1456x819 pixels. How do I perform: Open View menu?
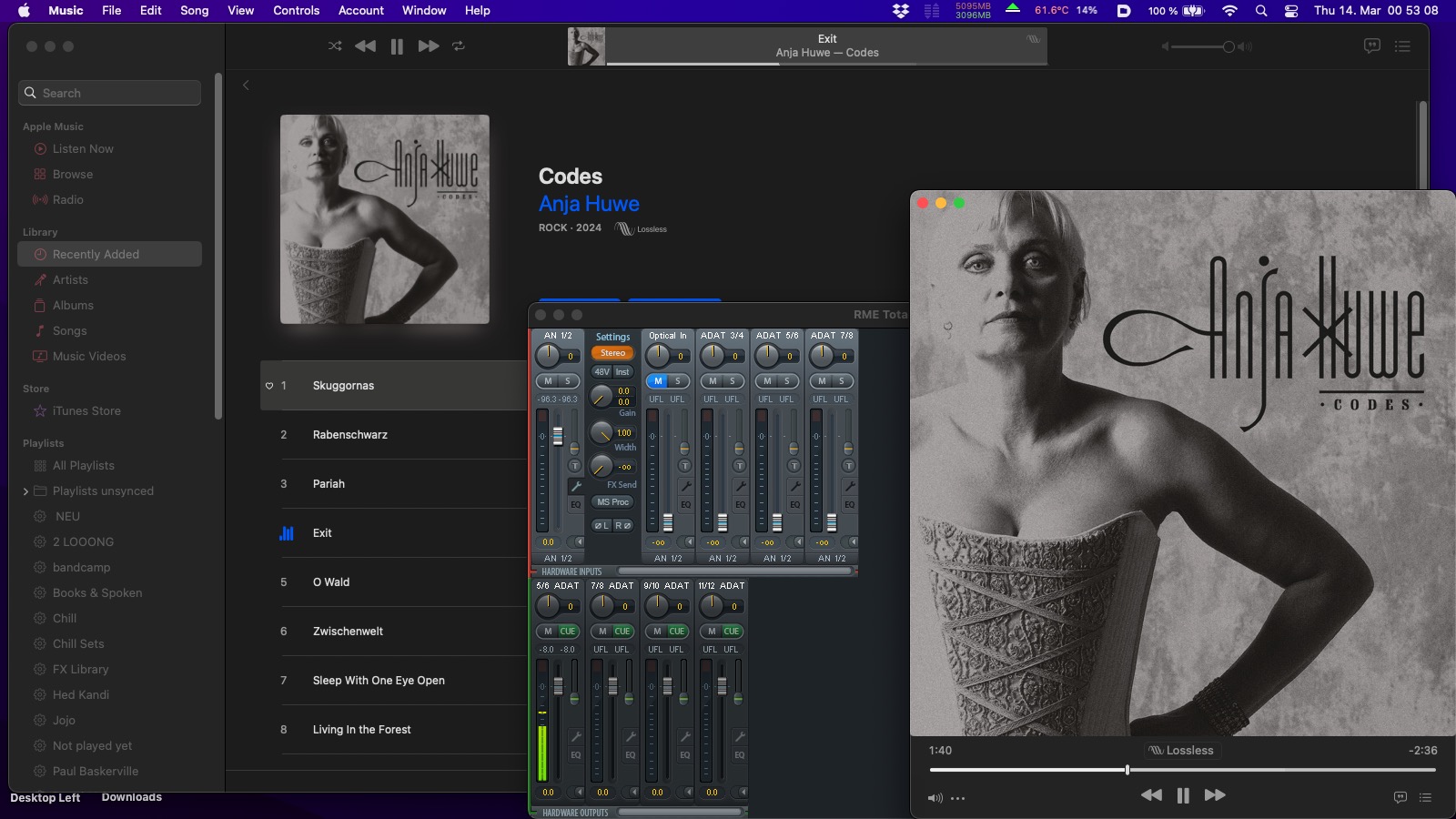click(240, 11)
